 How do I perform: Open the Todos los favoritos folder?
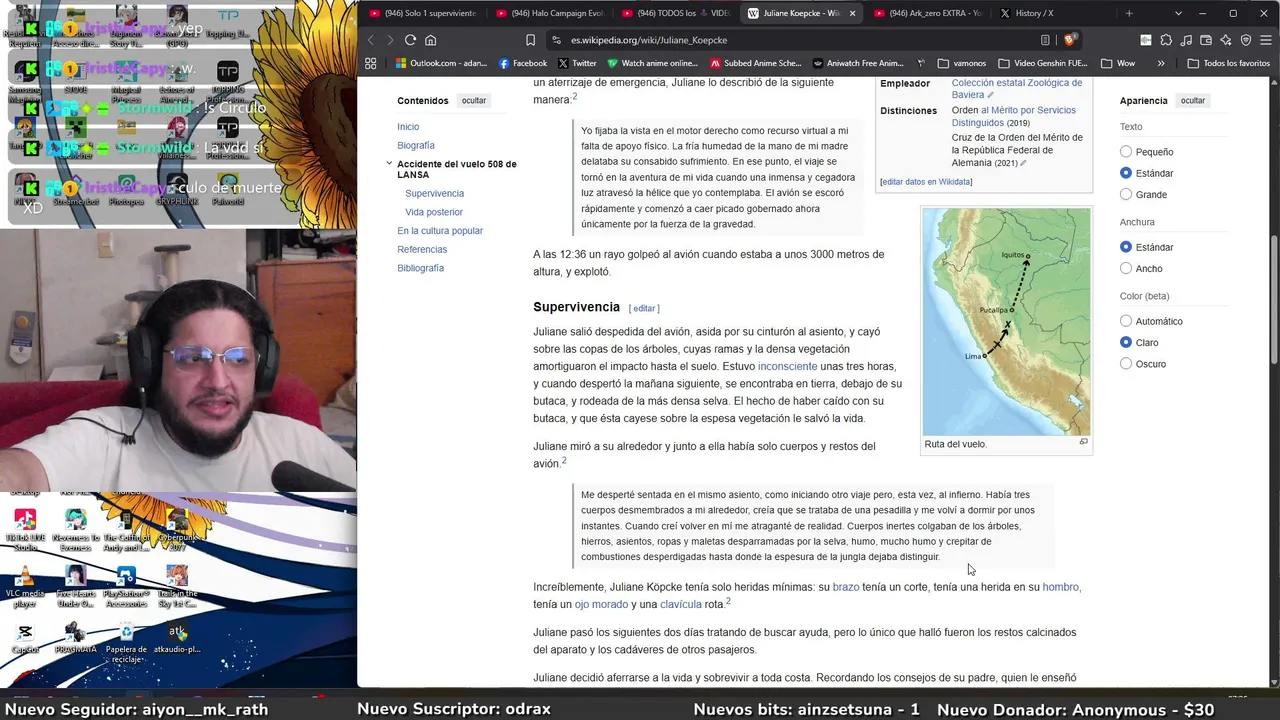tap(1228, 63)
